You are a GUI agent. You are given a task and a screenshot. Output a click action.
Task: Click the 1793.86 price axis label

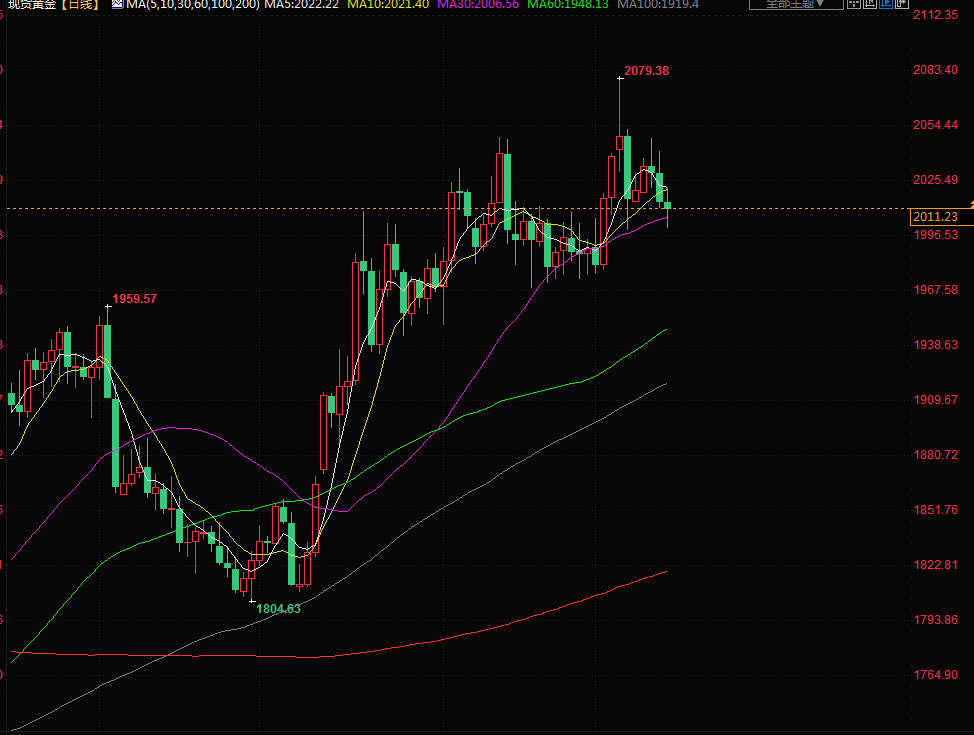935,619
